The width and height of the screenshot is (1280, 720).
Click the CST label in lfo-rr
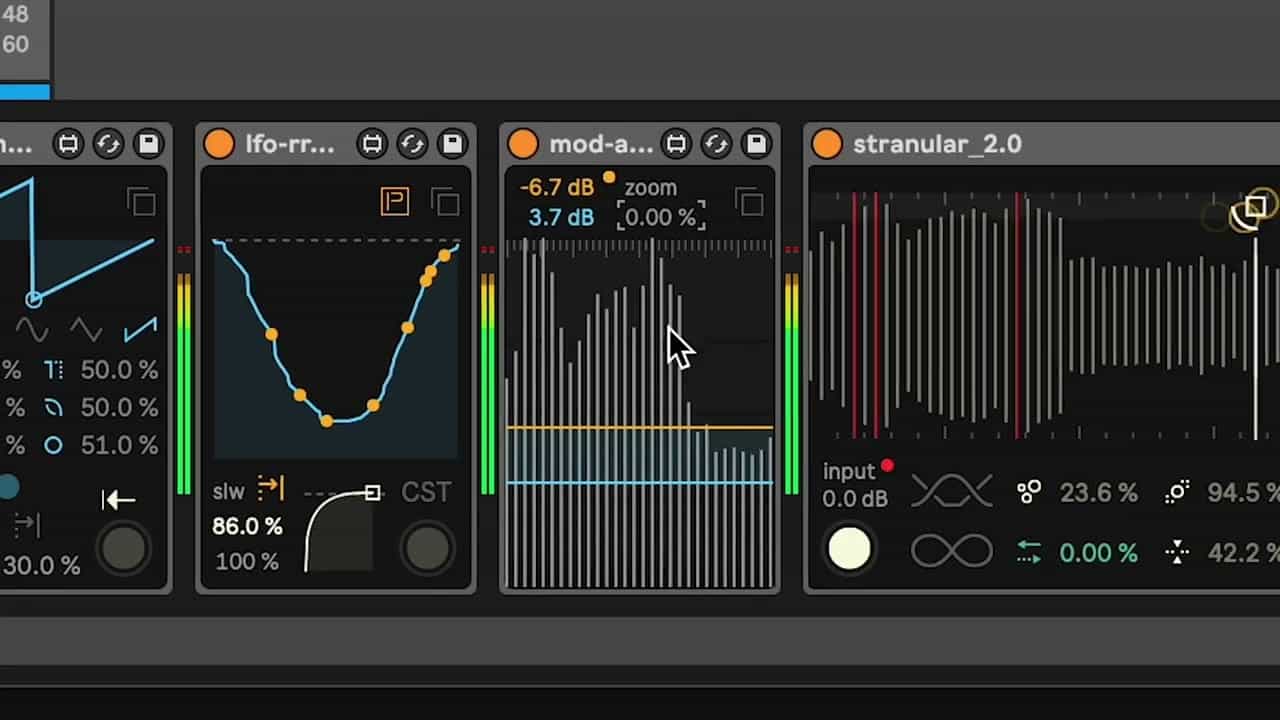pos(426,492)
